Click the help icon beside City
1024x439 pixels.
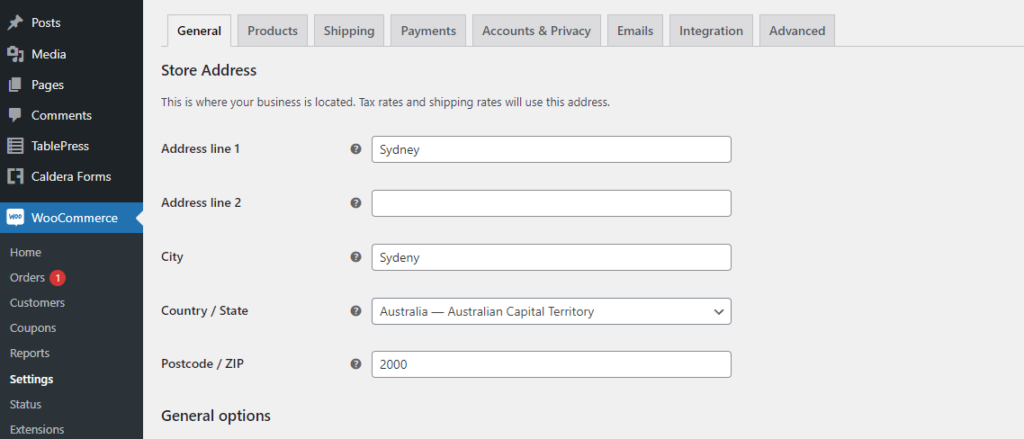coord(356,257)
